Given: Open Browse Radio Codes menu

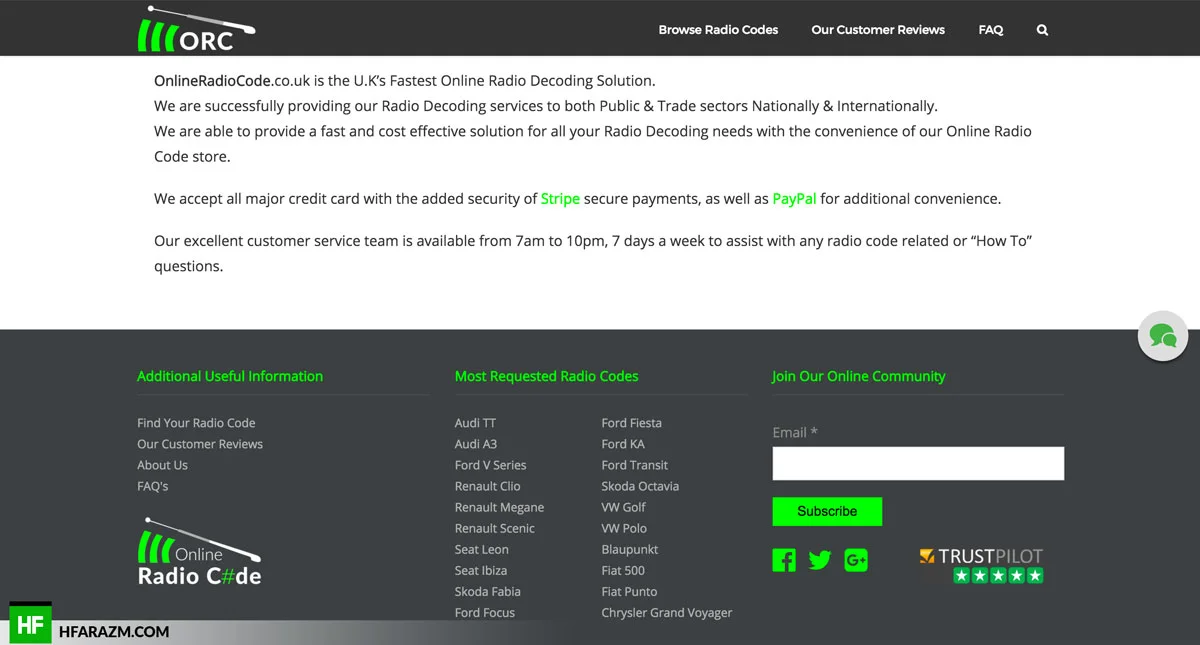Looking at the screenshot, I should pos(718,30).
